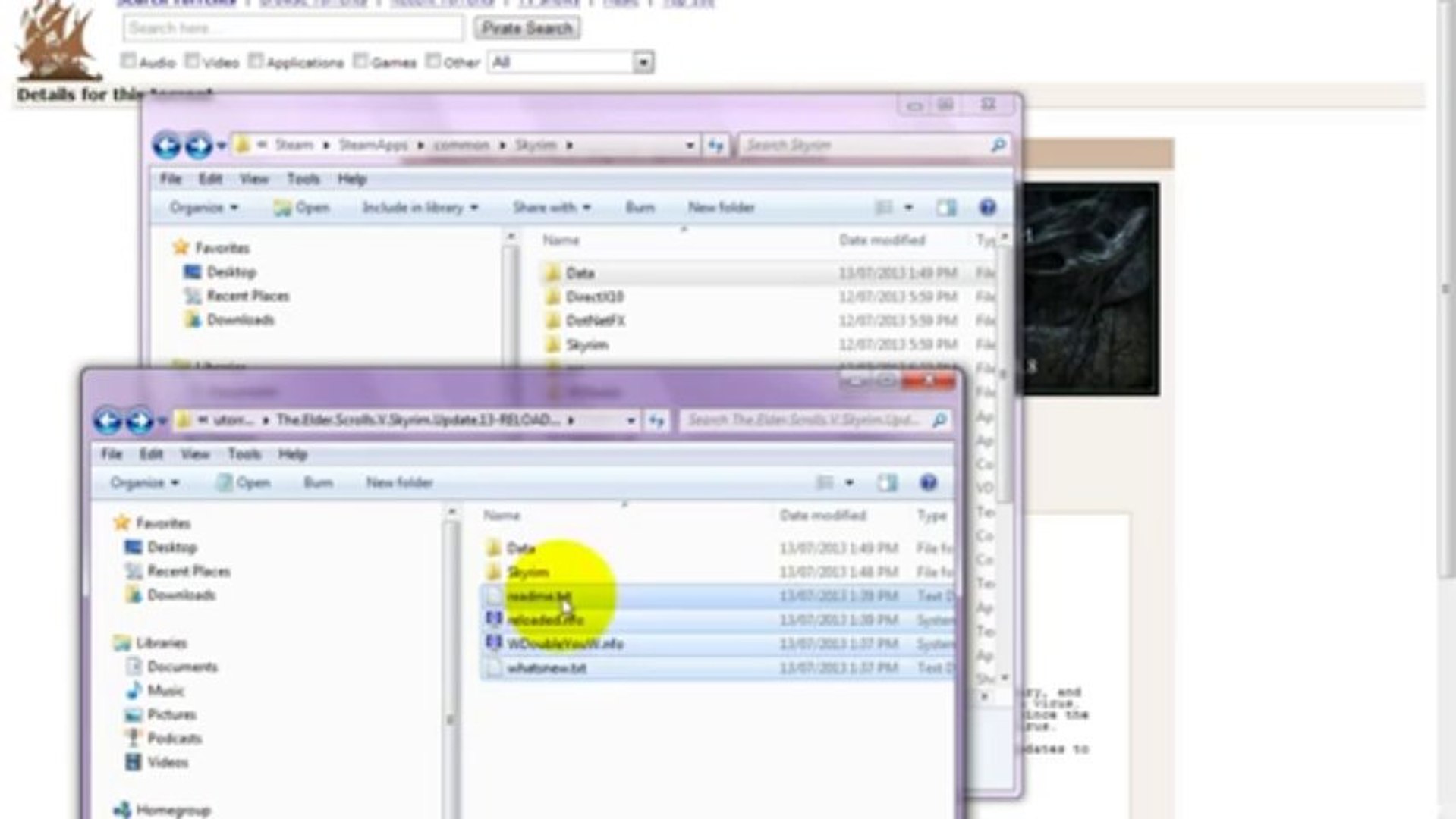
Task: Click the search magnifier in Search Skyrim box
Action: (x=998, y=144)
